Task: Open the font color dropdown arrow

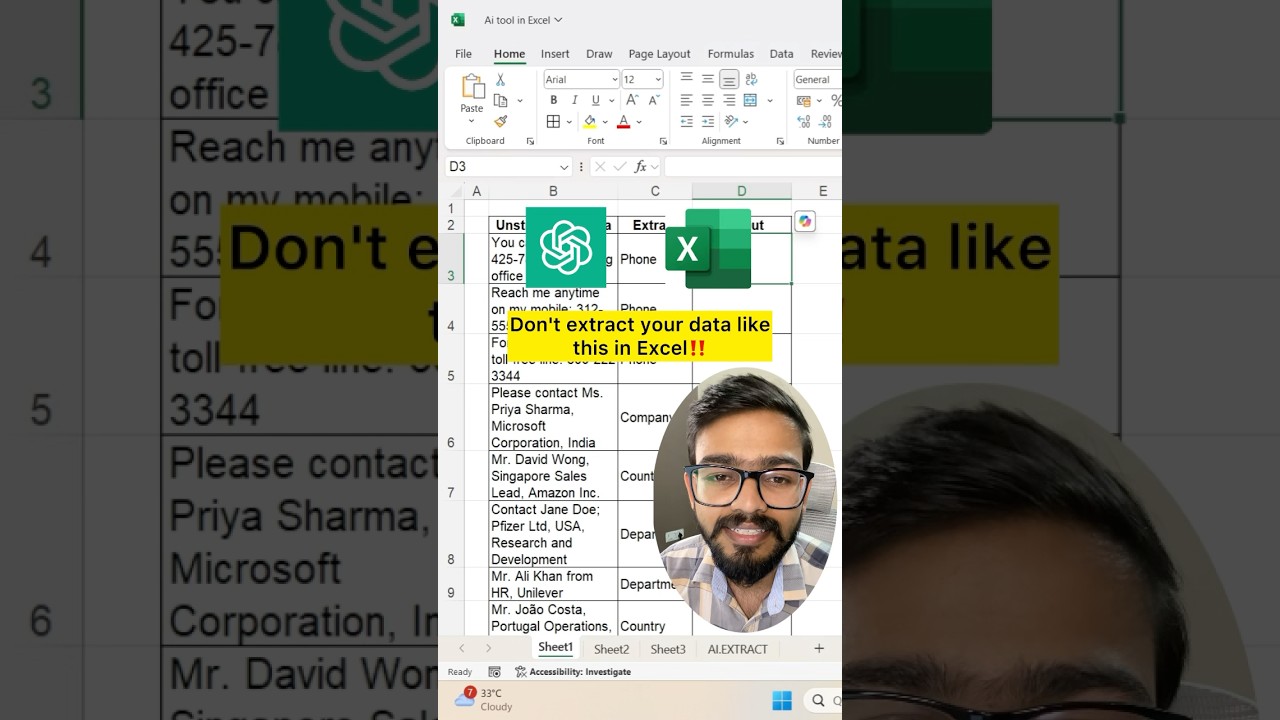Action: [639, 121]
